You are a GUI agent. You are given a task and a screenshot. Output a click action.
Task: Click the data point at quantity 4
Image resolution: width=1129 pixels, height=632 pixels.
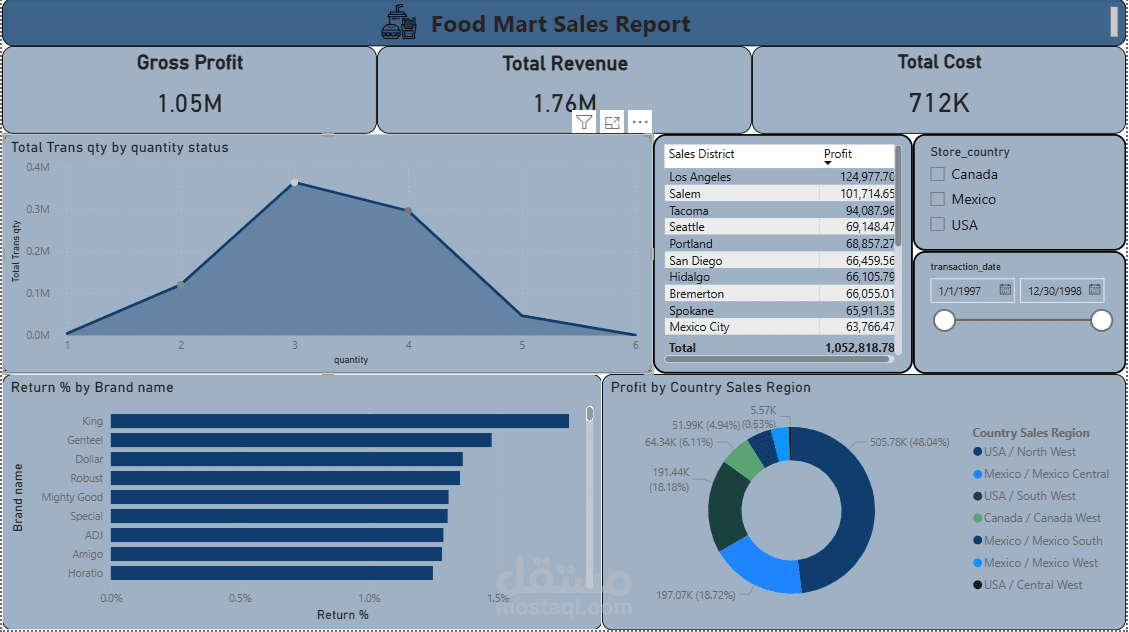pyautogui.click(x=408, y=211)
